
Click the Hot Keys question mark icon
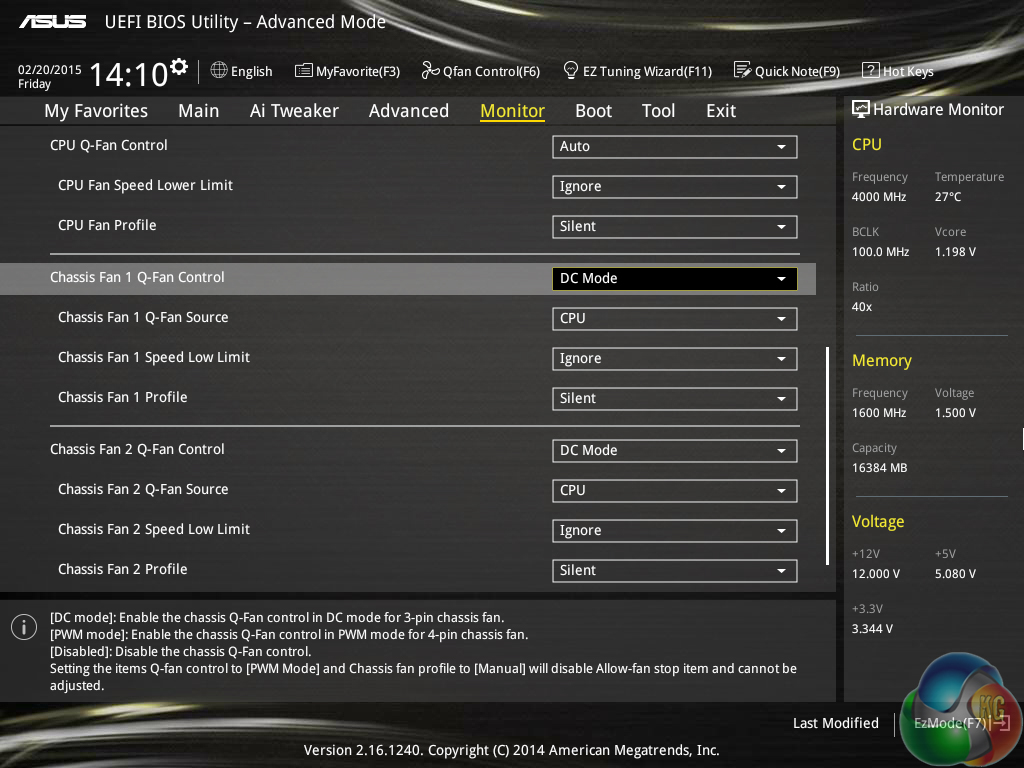871,70
